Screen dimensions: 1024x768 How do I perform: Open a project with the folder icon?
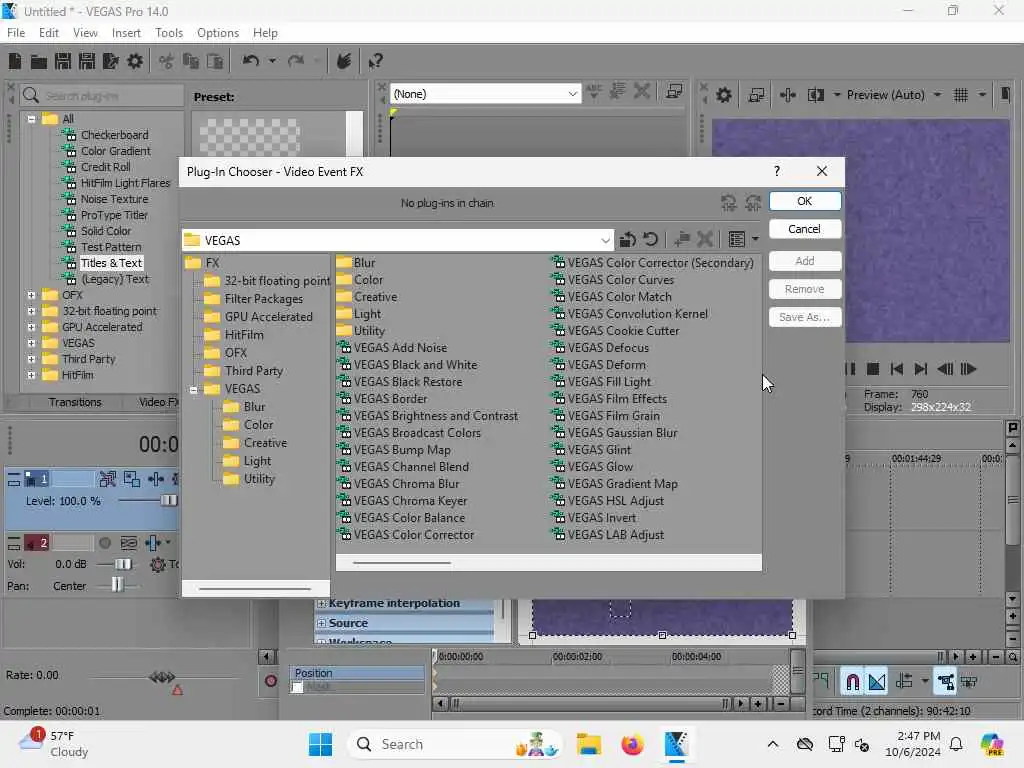click(39, 61)
